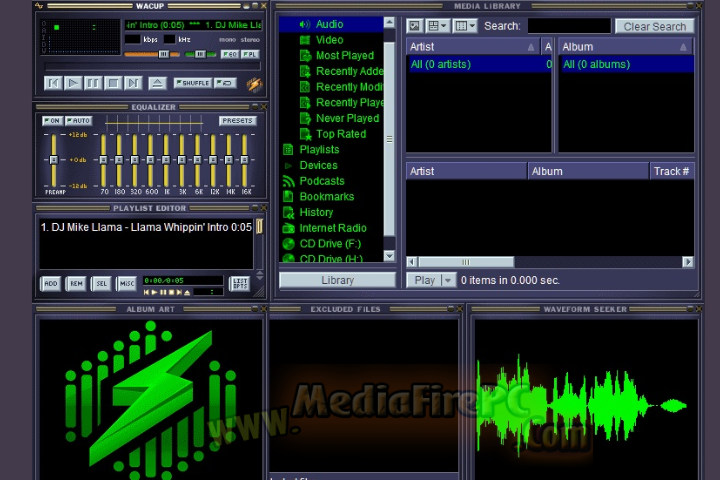Click the History icon in library tree
The width and height of the screenshot is (720, 480).
(288, 212)
